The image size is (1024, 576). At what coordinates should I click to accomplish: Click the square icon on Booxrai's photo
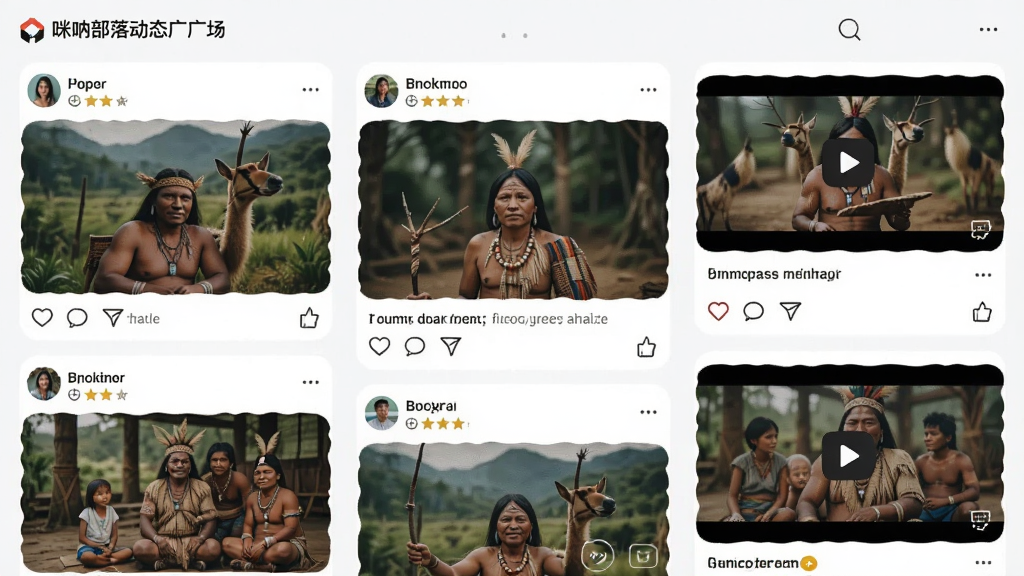(x=643, y=556)
